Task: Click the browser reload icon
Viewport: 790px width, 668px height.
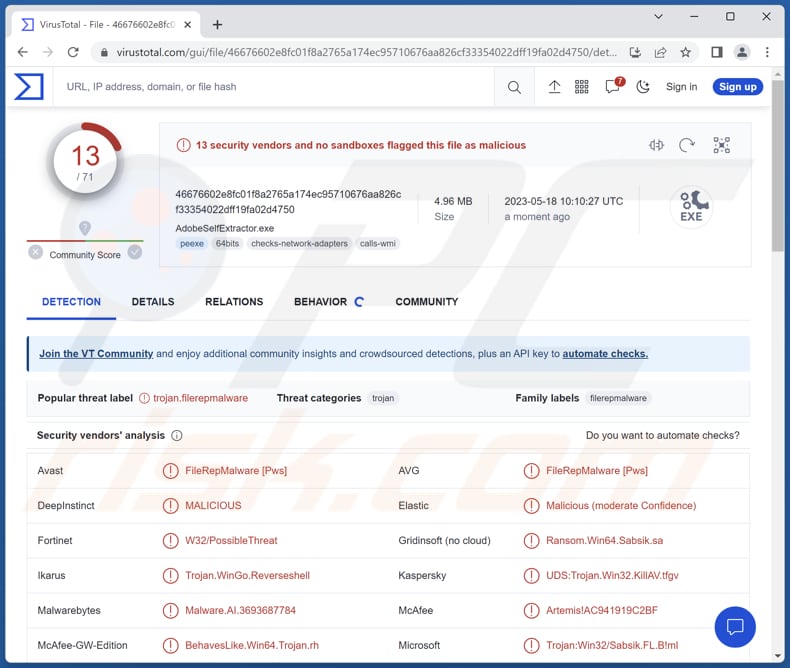Action: coord(73,52)
